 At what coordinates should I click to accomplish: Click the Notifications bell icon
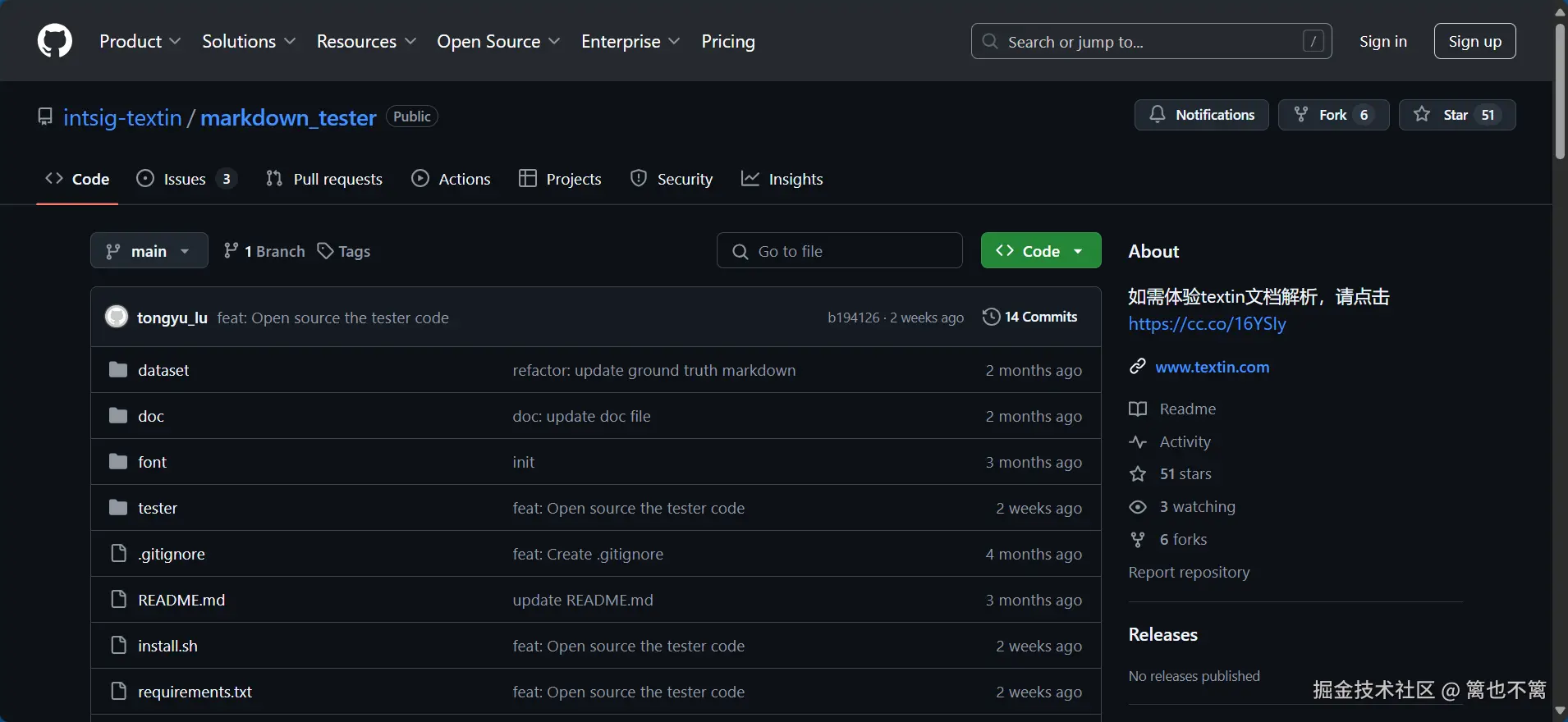tap(1157, 115)
